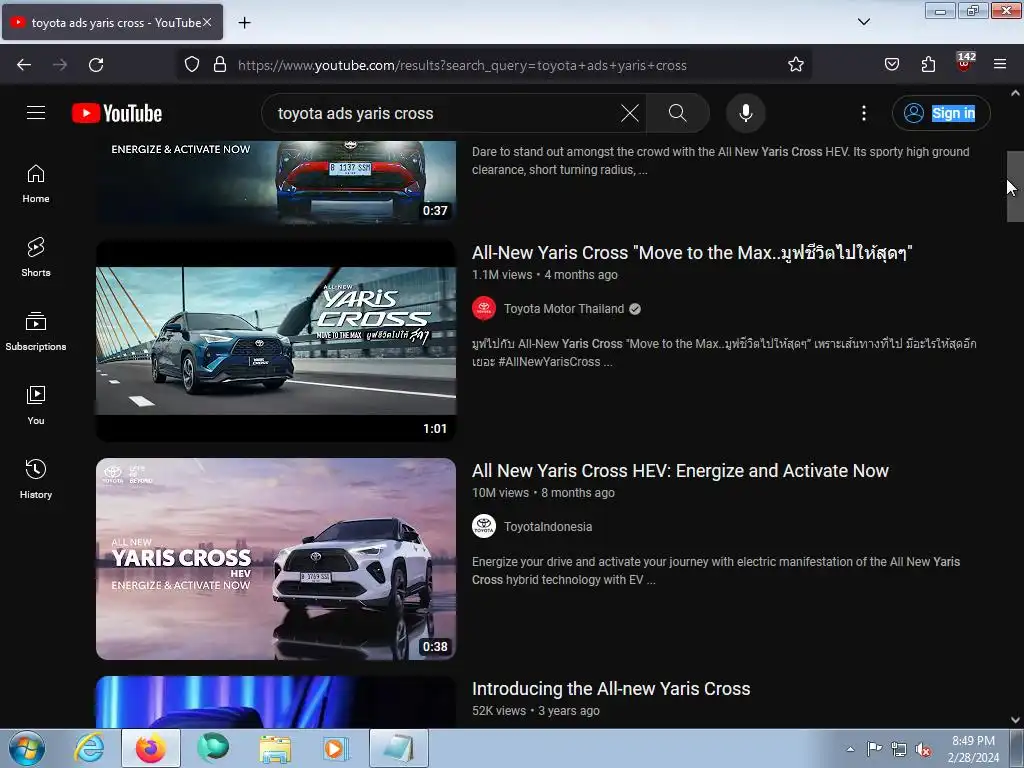The height and width of the screenshot is (768, 1024).
Task: Bookmark this page with the star
Action: pyautogui.click(x=795, y=65)
